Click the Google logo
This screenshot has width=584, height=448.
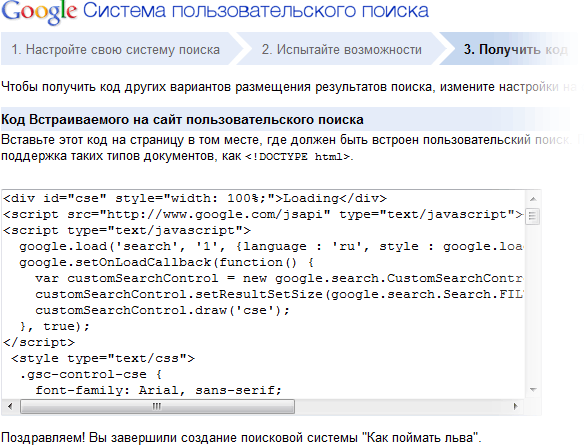tap(39, 12)
